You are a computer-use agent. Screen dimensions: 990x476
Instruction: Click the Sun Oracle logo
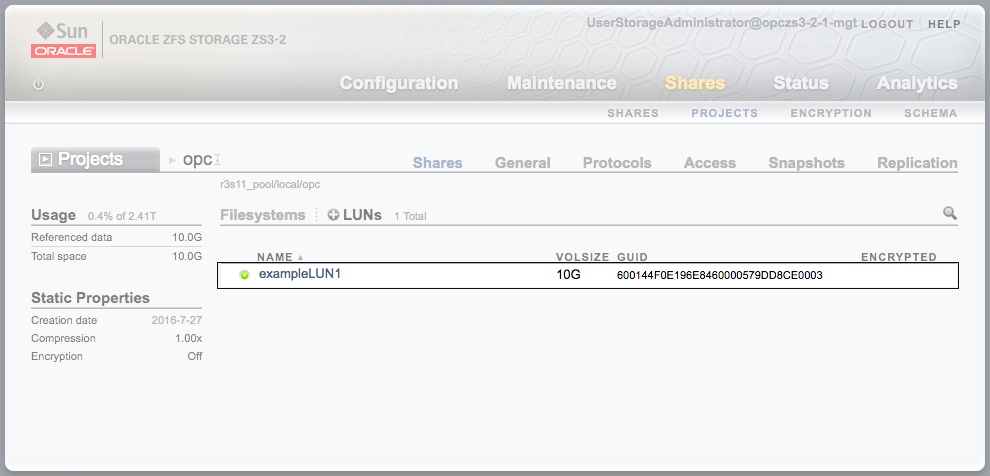[x=63, y=40]
